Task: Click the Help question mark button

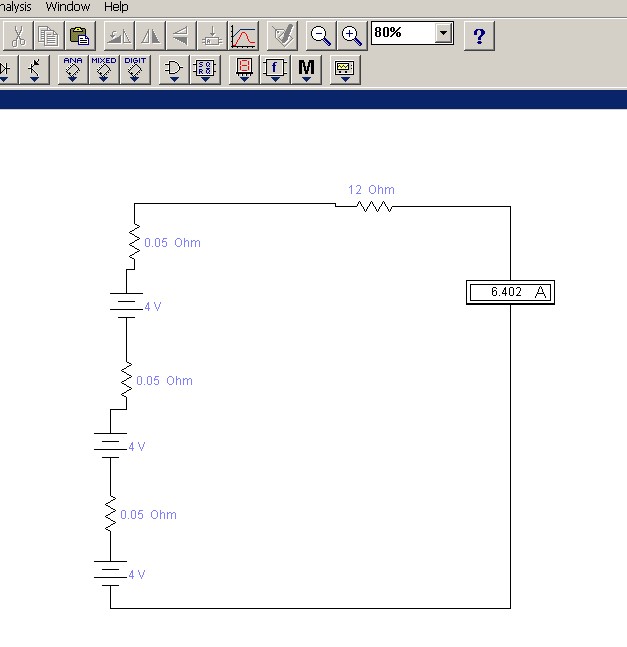Action: click(x=480, y=37)
